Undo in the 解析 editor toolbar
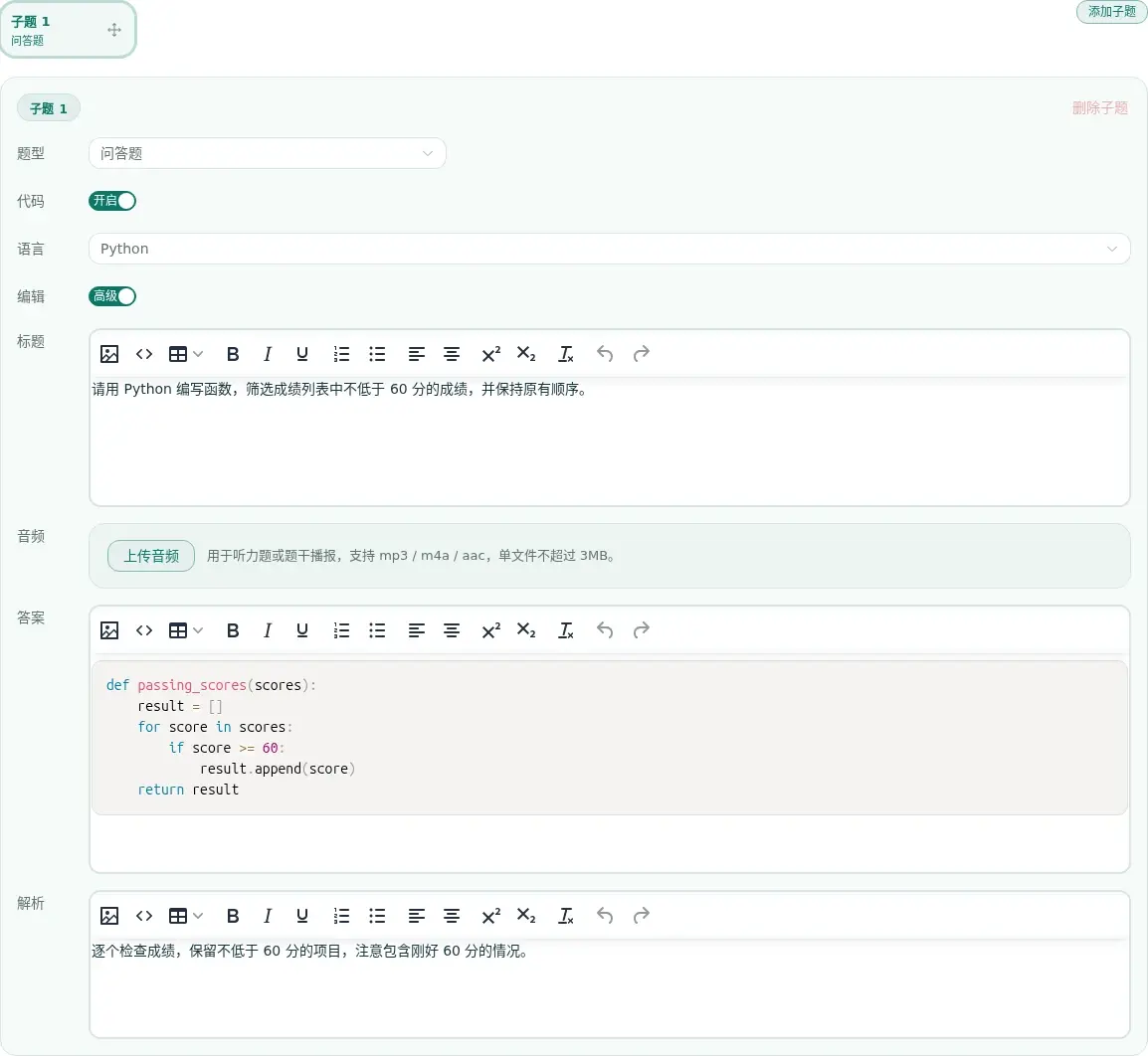Viewport: 1148px width, 1056px height. pyautogui.click(x=605, y=916)
